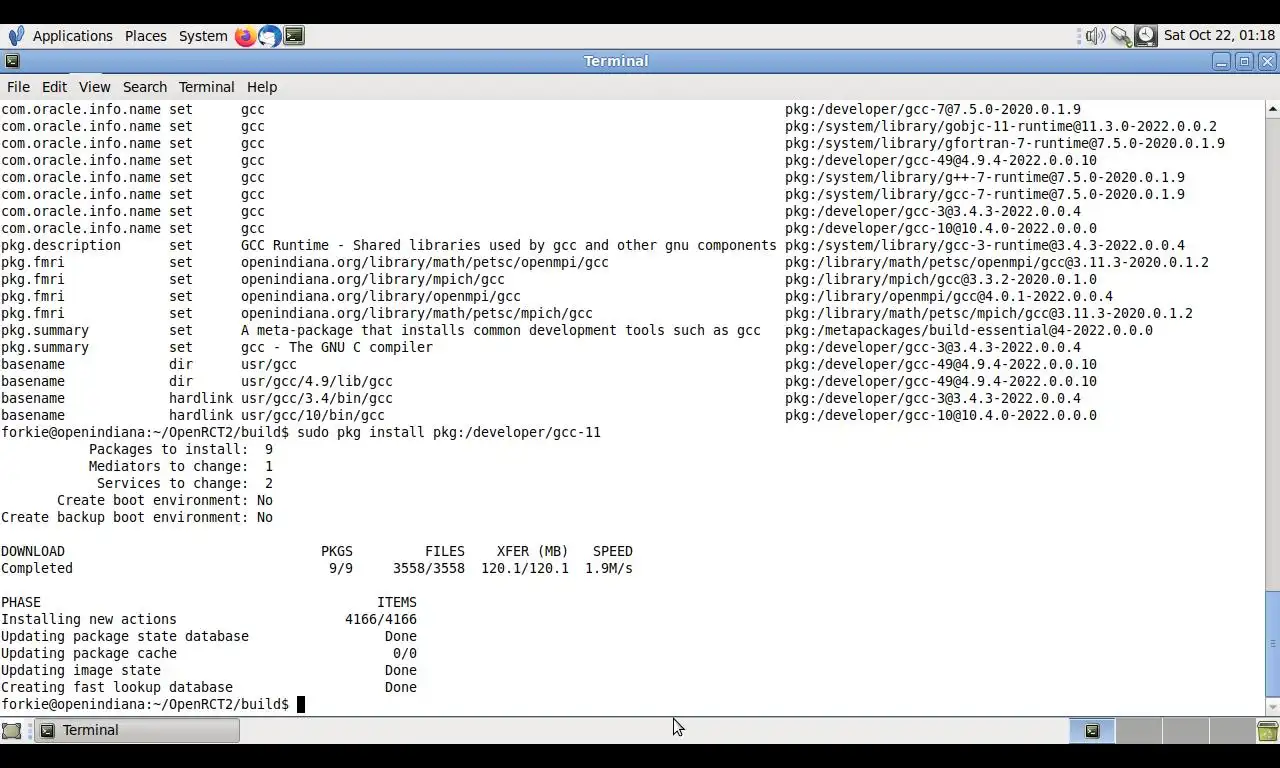Viewport: 1280px width, 768px height.
Task: Click 'Create backup boot environment: No' line
Action: coord(137,517)
